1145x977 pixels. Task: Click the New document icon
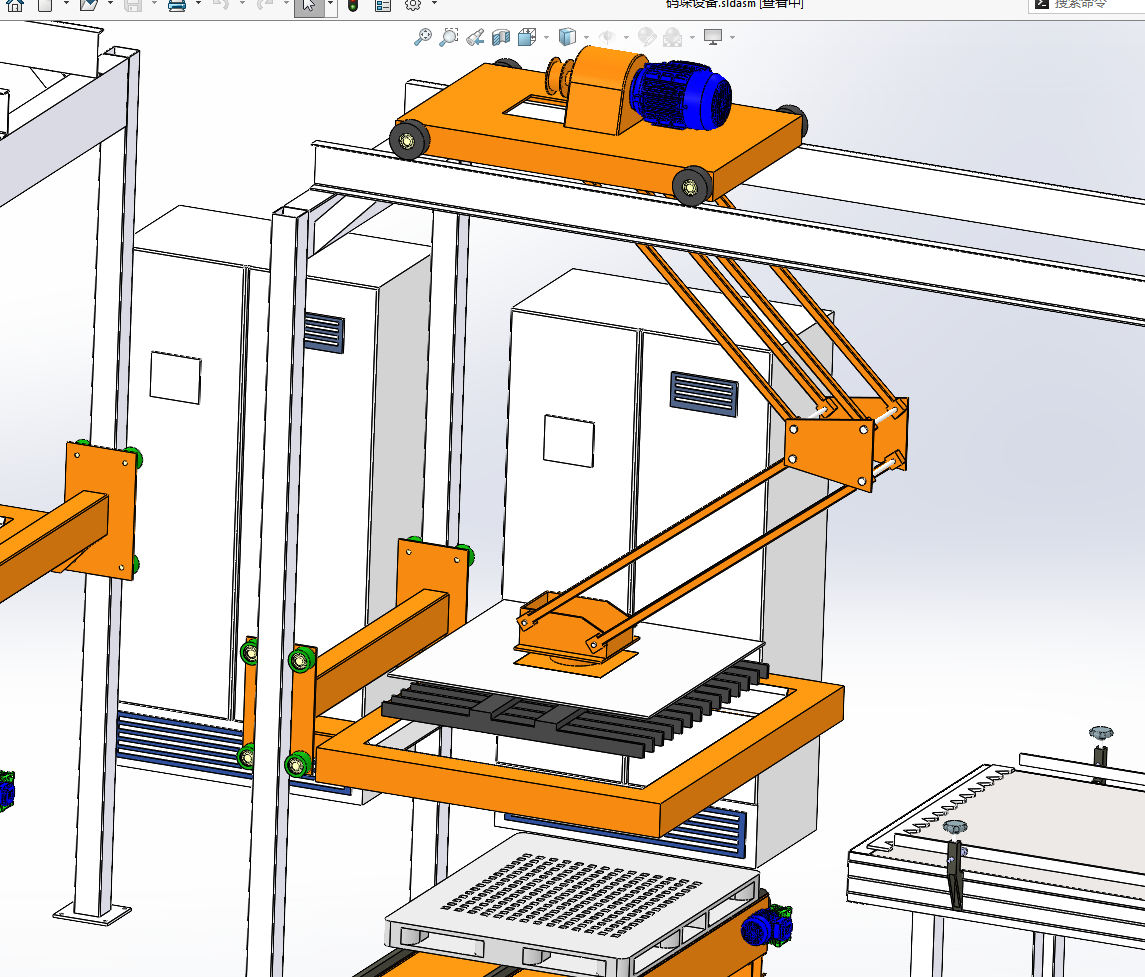(45, 4)
